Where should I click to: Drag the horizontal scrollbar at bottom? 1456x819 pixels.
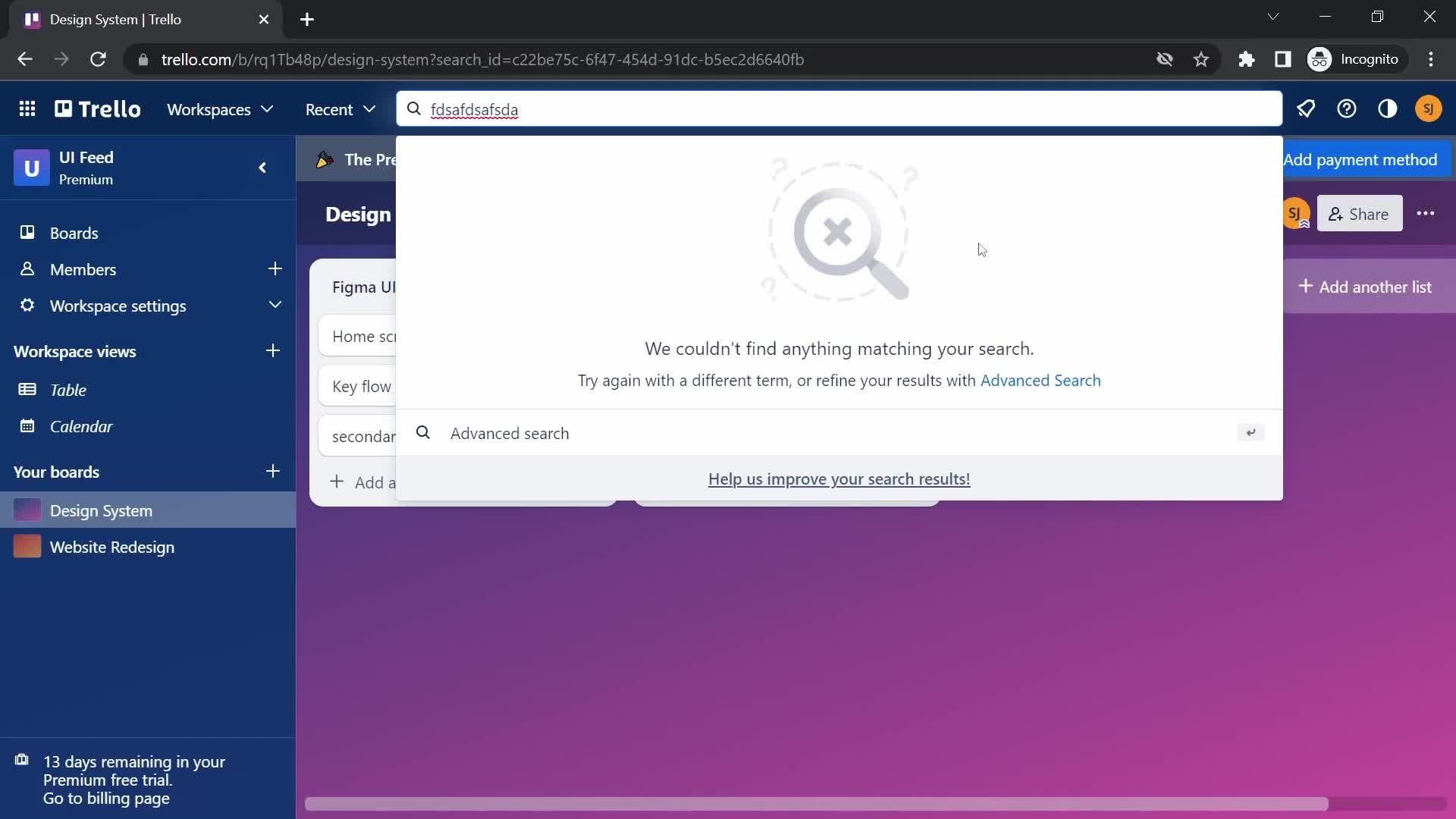820,804
